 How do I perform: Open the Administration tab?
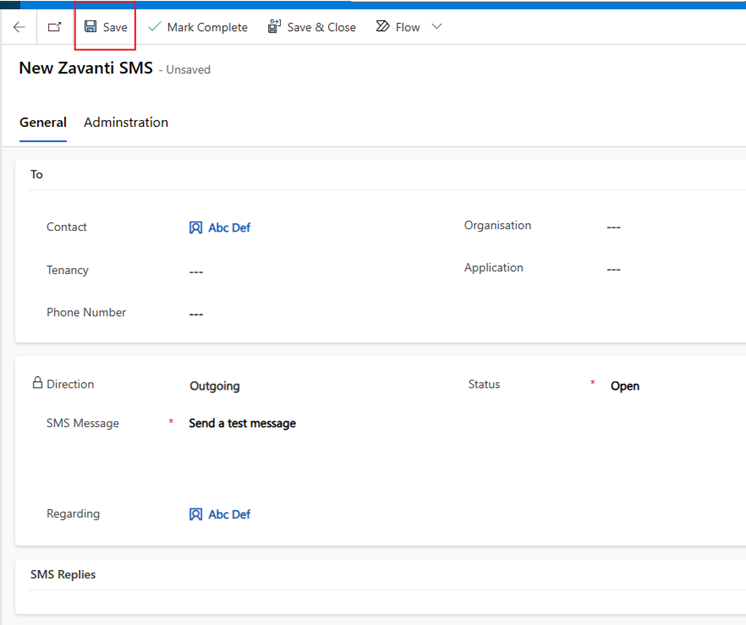[x=126, y=123]
